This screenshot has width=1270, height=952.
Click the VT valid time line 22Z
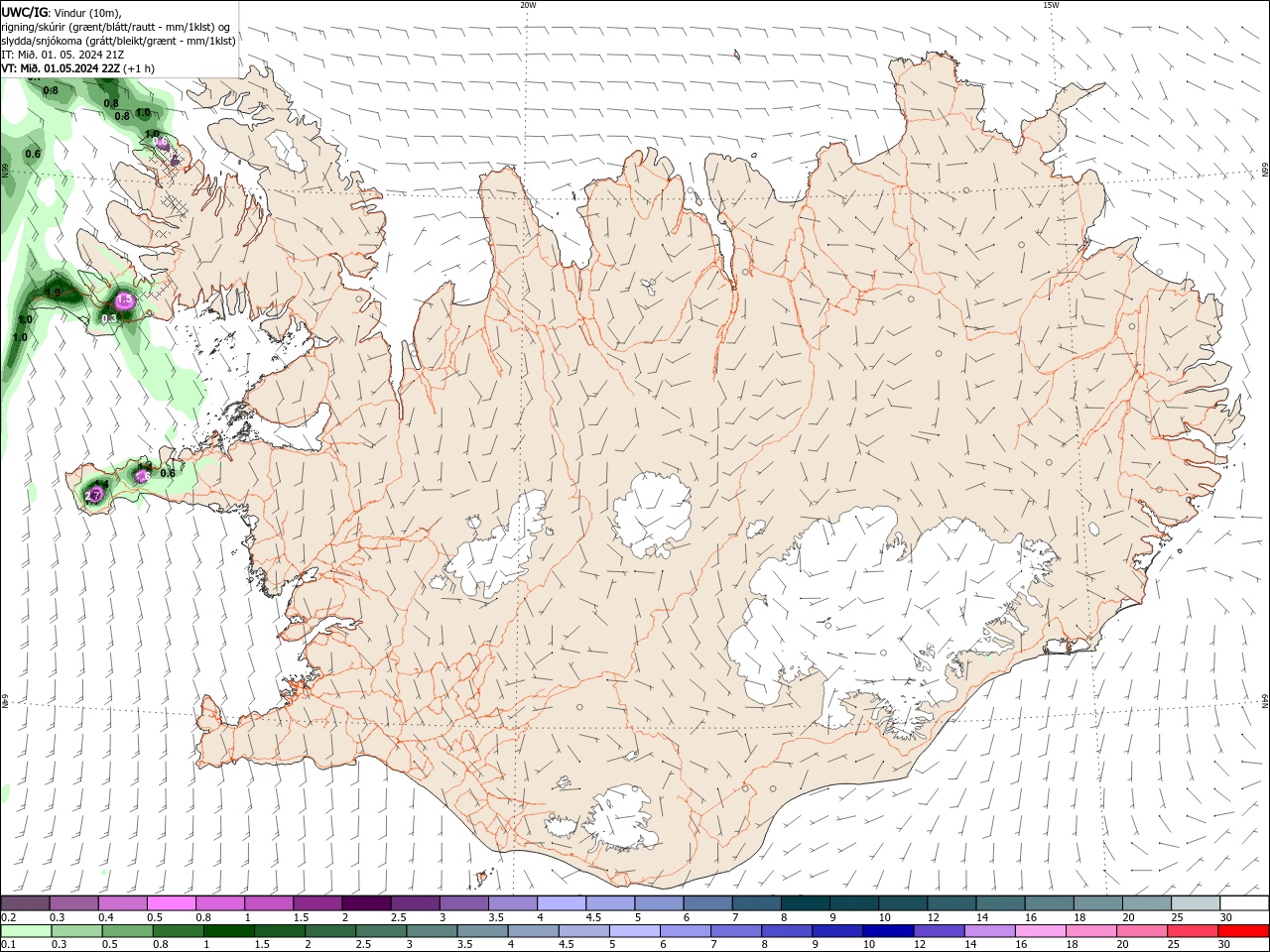78,68
